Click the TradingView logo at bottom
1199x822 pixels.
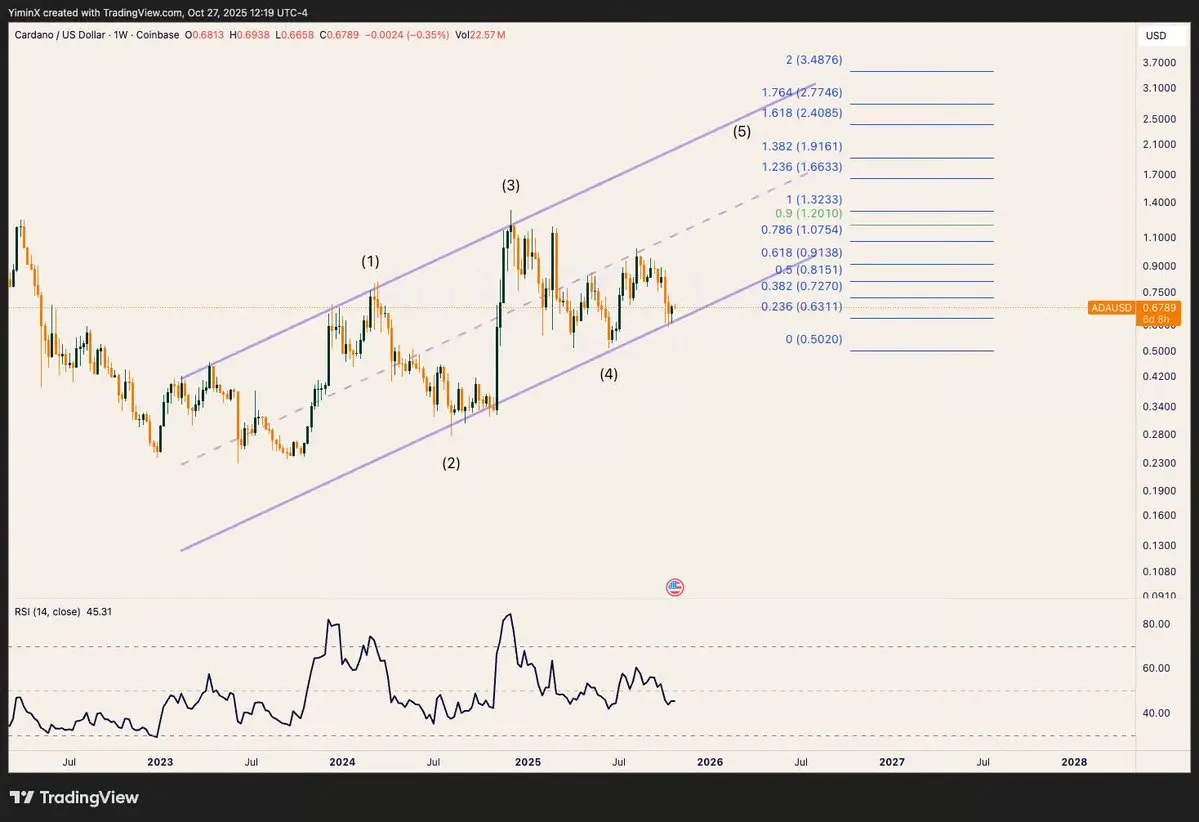74,798
